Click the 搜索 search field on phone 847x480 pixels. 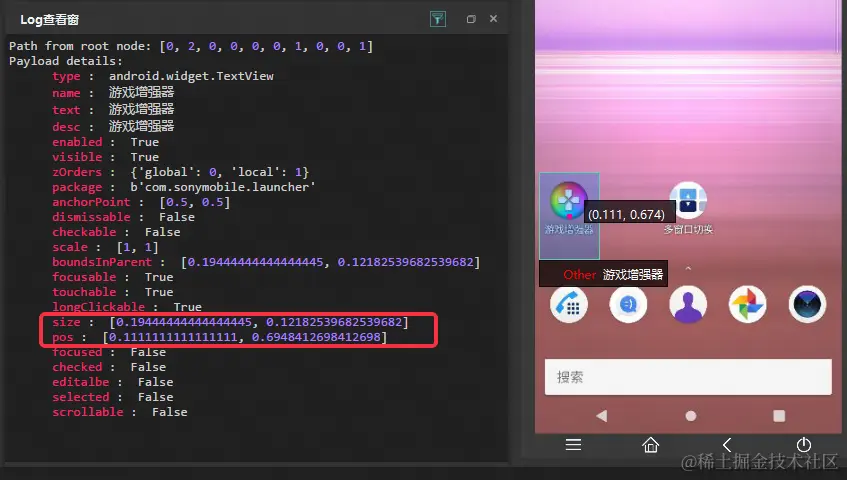[x=688, y=377]
